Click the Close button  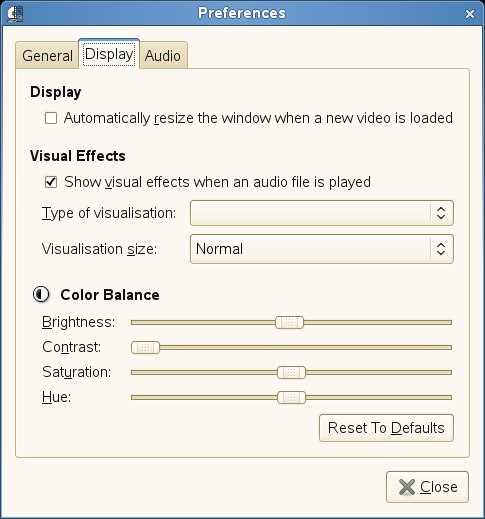(427, 487)
